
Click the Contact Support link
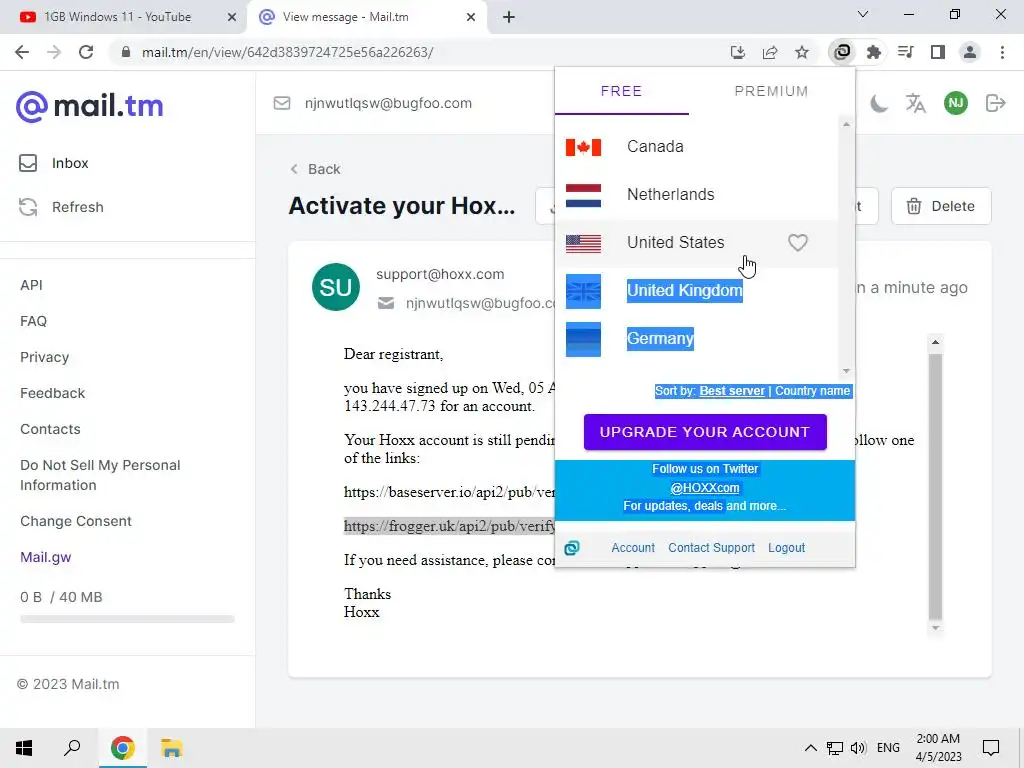tap(711, 547)
